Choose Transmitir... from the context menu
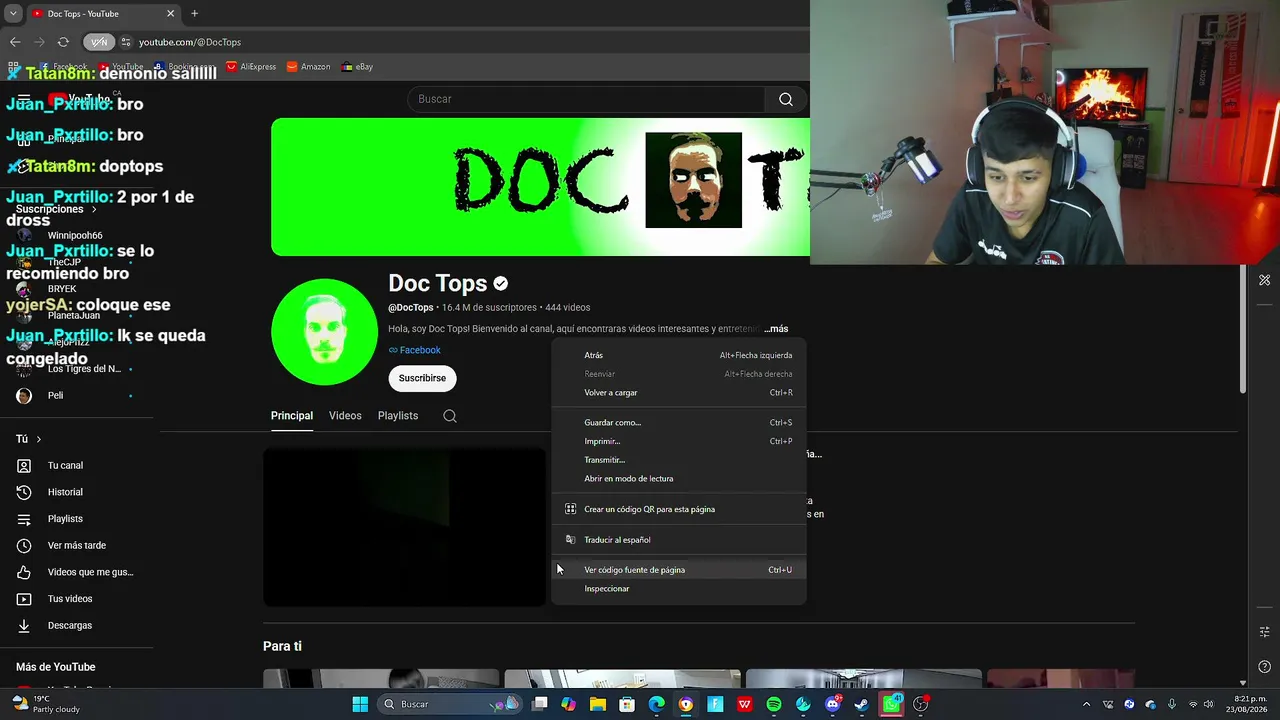This screenshot has width=1280, height=720. tap(679, 460)
